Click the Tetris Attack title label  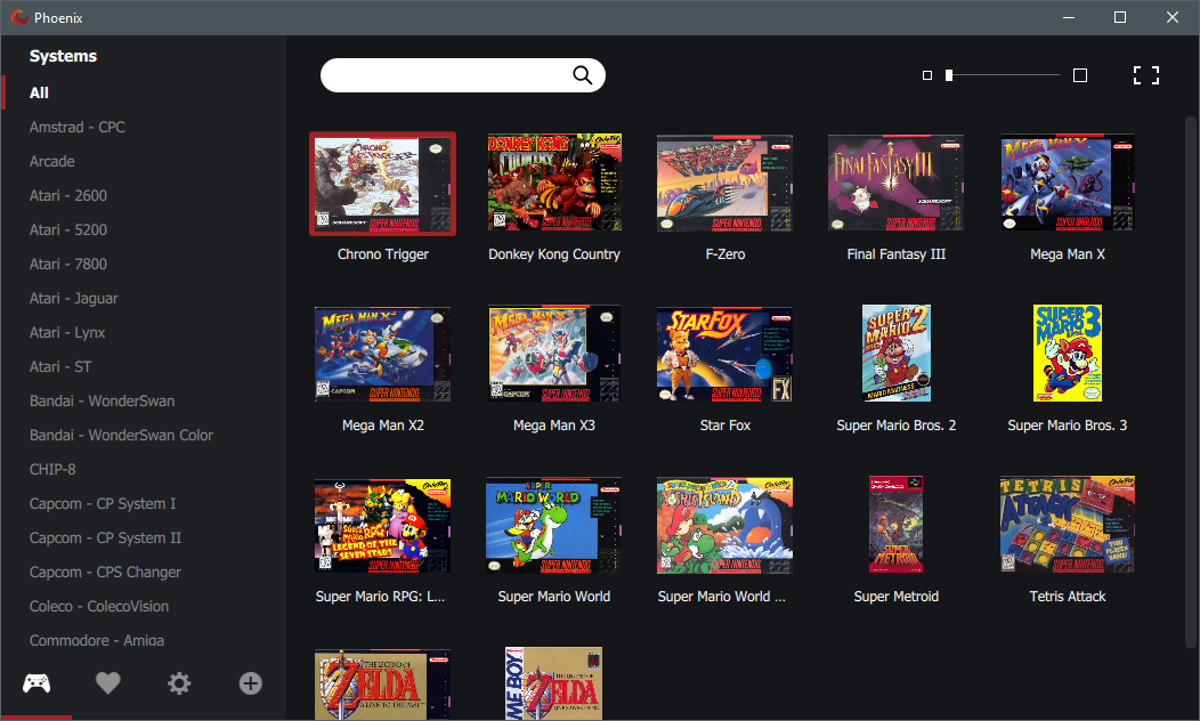(1067, 597)
